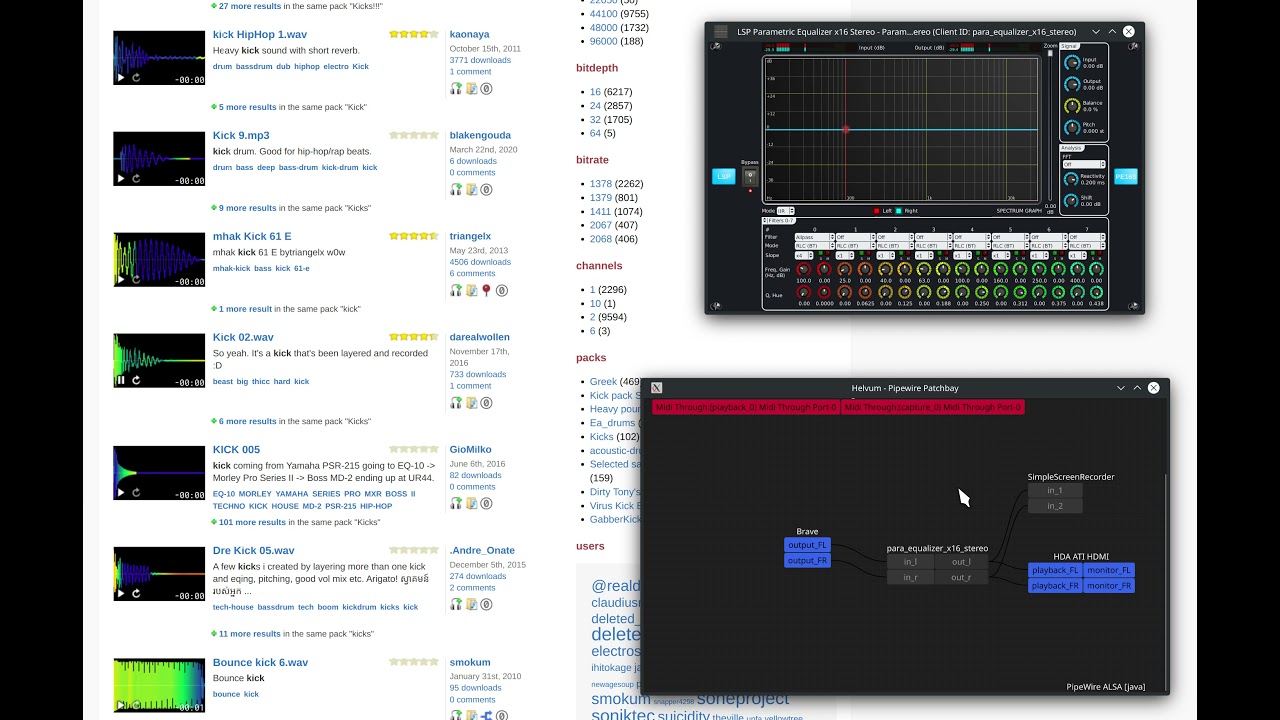1280x720 pixels.
Task: Toggle loop on kick HipHop 1.wav player
Action: coord(136,77)
